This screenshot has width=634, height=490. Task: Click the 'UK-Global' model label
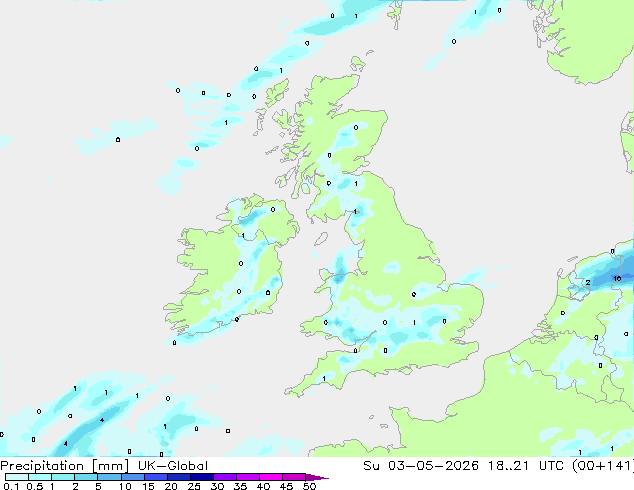click(x=173, y=466)
